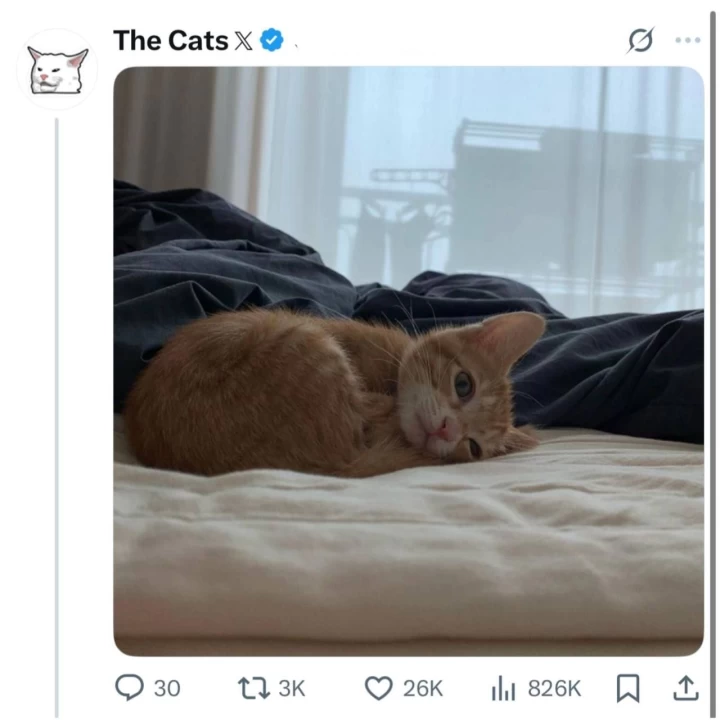Toggle the bookmark for this post
The image size is (720, 720).
point(628,687)
